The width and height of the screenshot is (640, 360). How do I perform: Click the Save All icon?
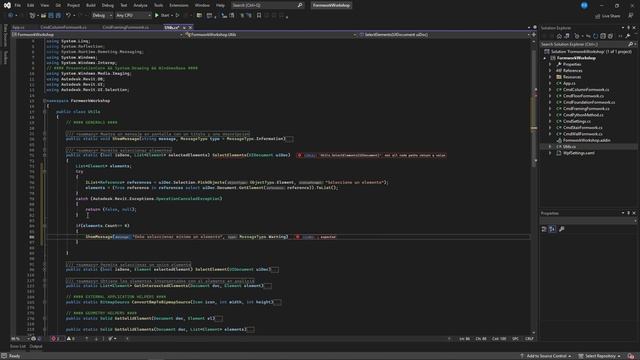coord(58,16)
